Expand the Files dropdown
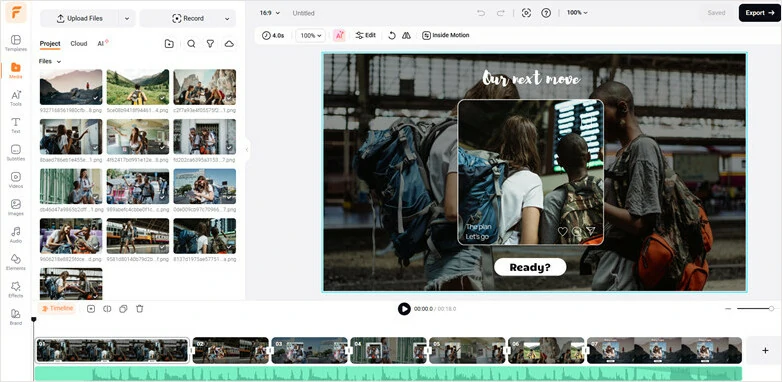Screen dimensions: 782x382 (50, 61)
